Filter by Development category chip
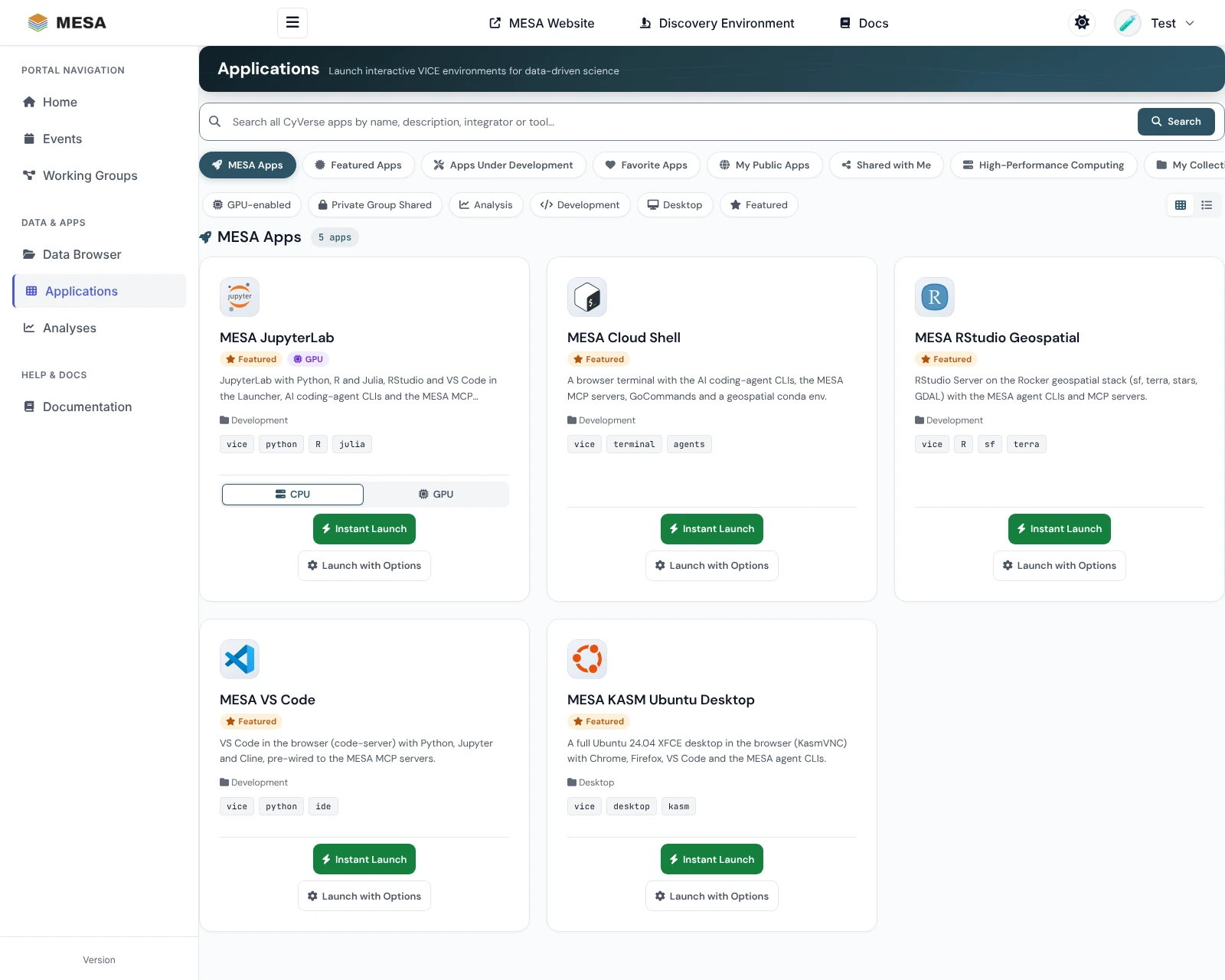The width and height of the screenshot is (1225, 980). coord(580,205)
